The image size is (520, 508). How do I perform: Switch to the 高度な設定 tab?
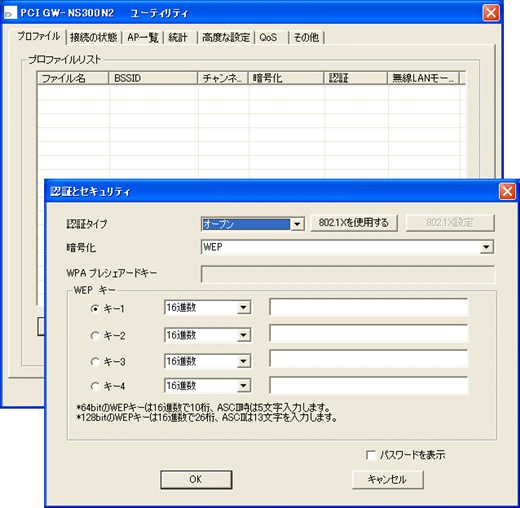click(226, 37)
